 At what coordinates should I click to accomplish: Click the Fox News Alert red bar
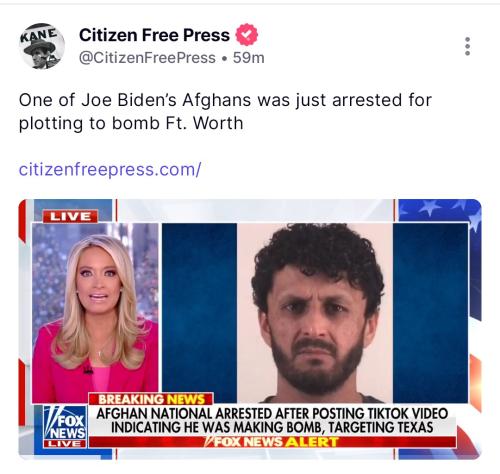272,442
